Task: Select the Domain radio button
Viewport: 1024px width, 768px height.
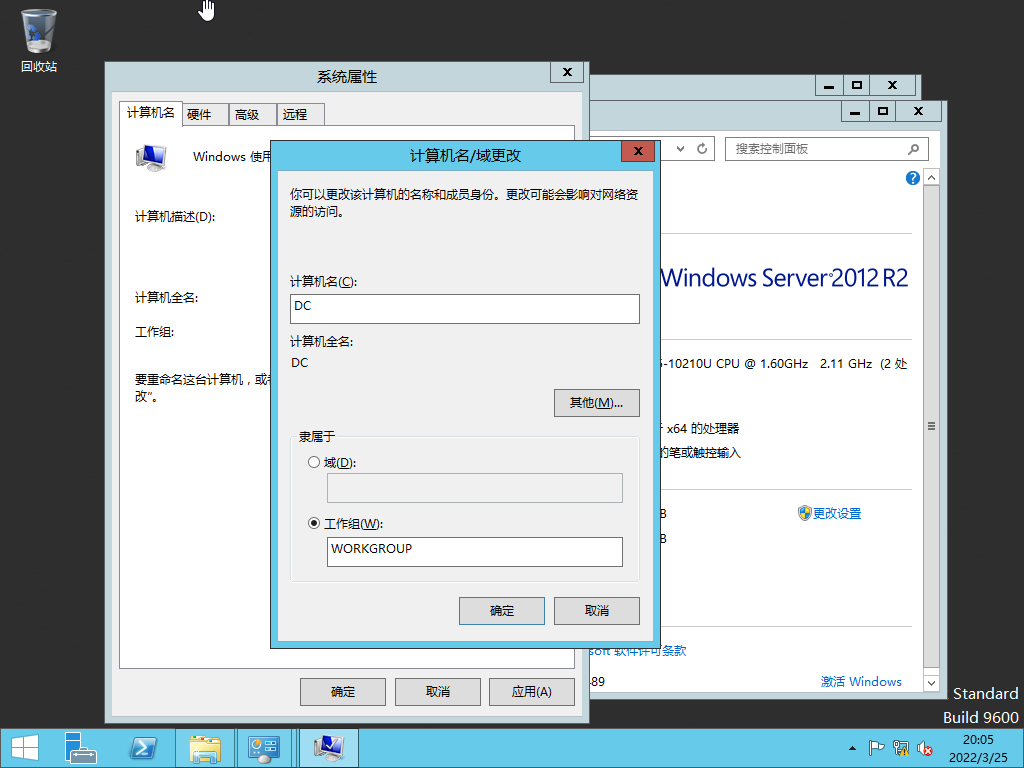Action: pos(313,462)
